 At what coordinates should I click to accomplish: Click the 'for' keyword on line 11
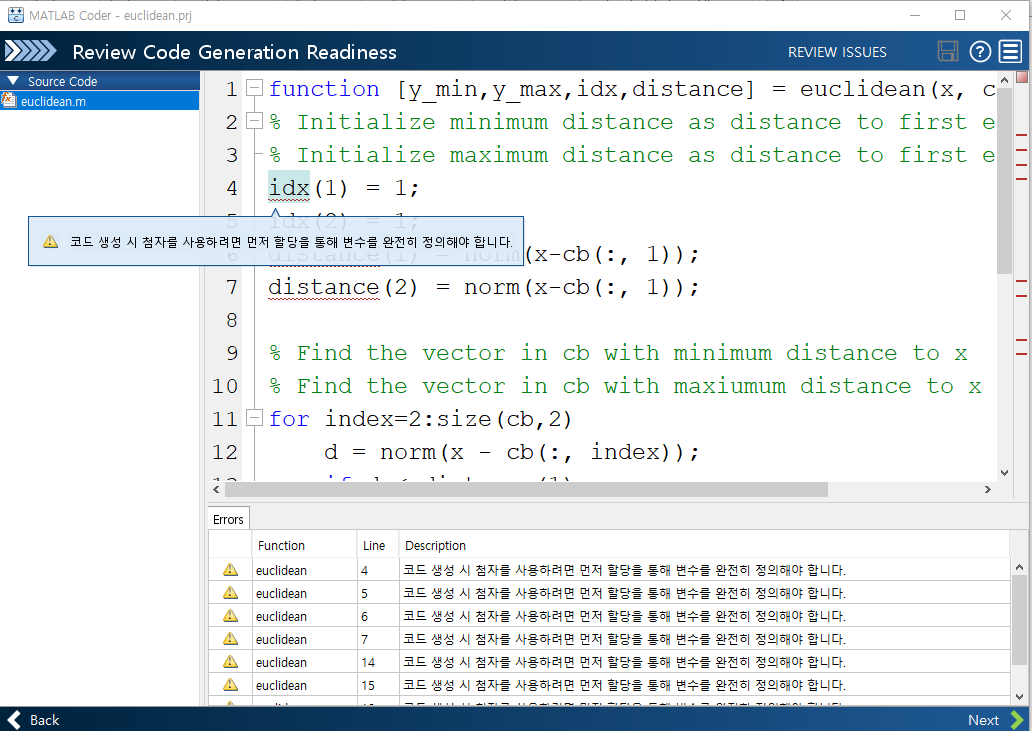click(289, 419)
